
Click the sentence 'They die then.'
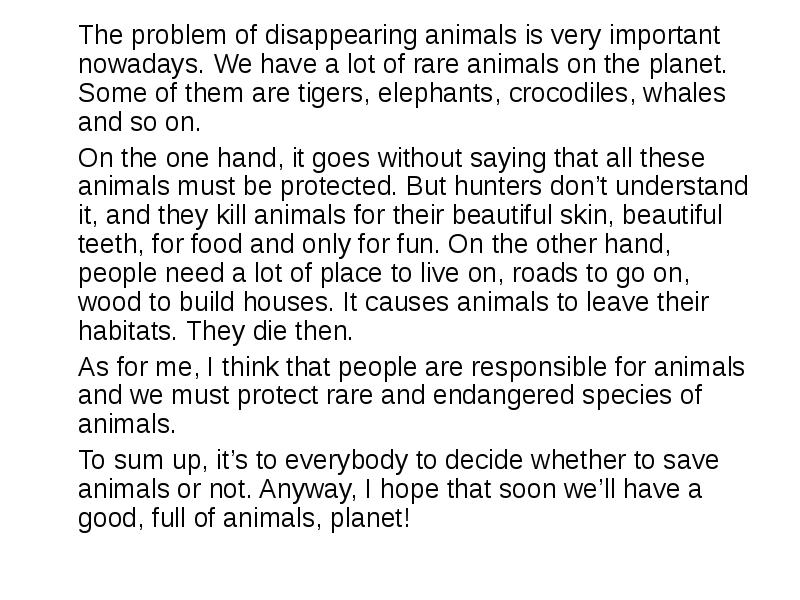[269, 331]
